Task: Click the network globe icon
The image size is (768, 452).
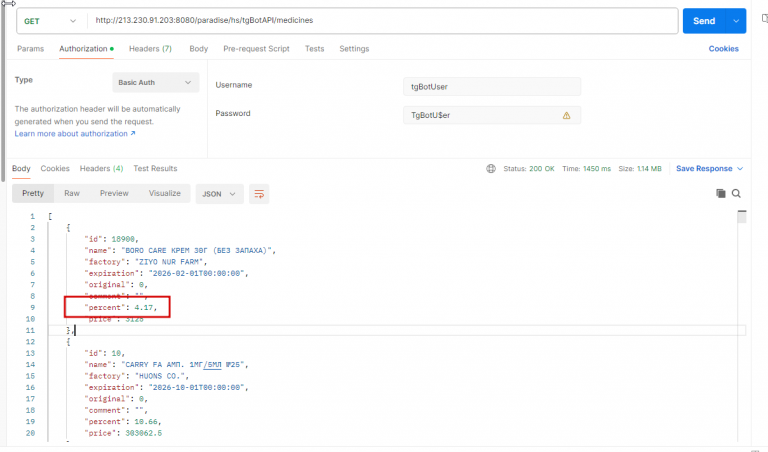Action: pyautogui.click(x=491, y=168)
